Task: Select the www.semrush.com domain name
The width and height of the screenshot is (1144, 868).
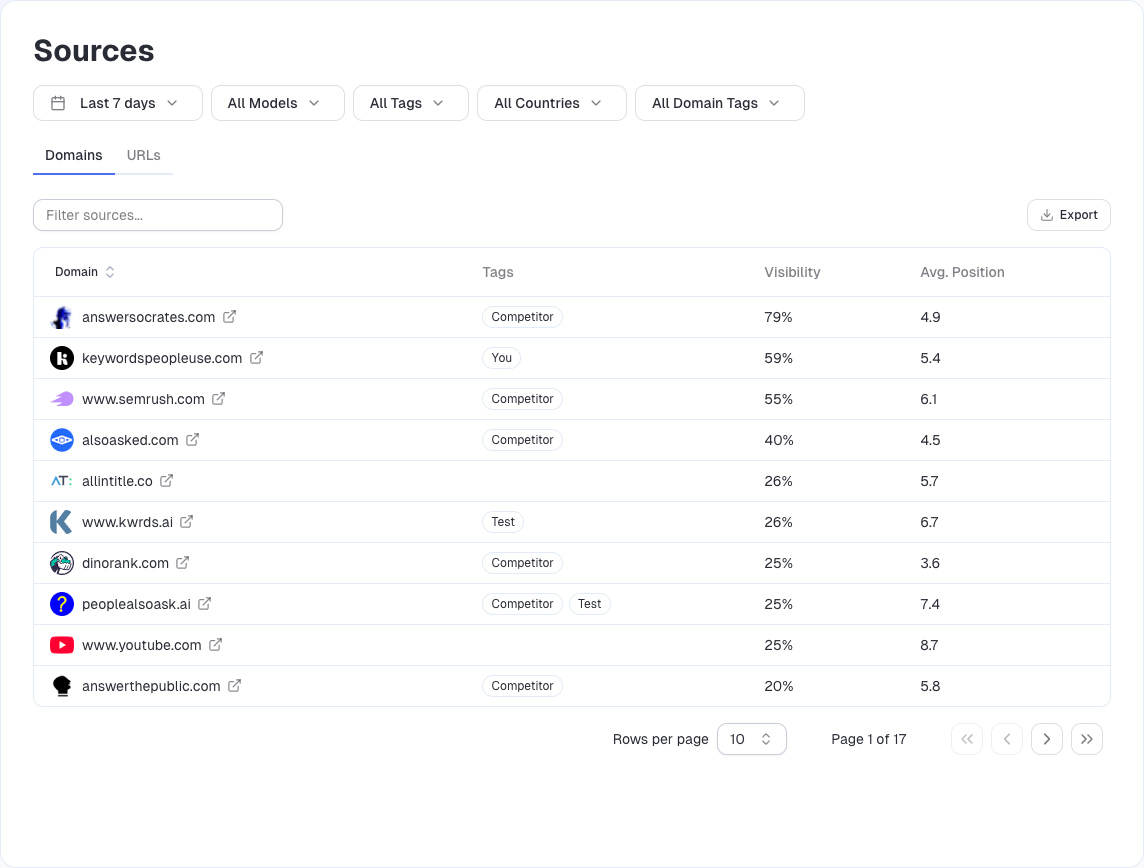Action: tap(143, 399)
